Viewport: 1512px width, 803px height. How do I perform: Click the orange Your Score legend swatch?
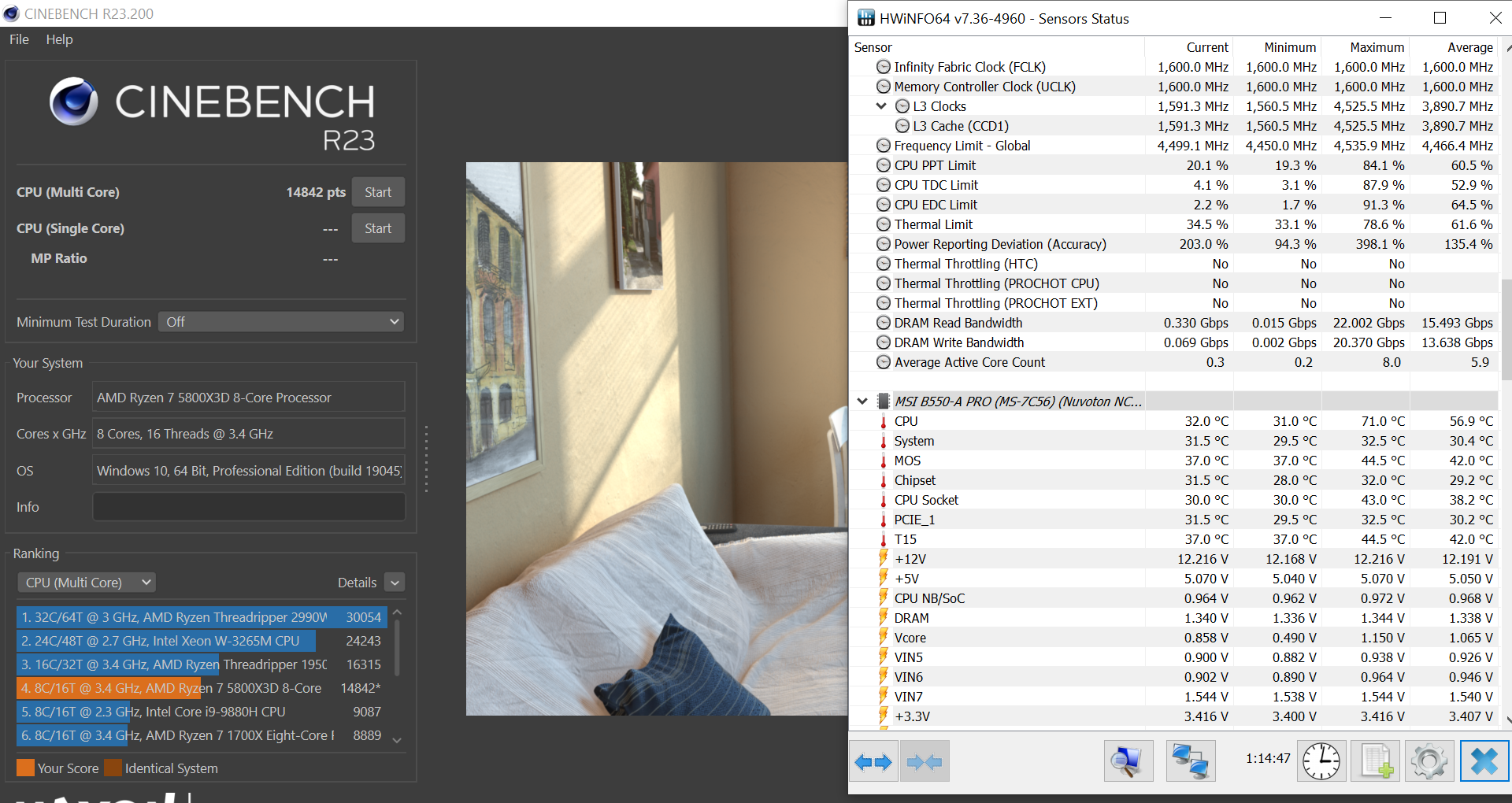point(25,768)
